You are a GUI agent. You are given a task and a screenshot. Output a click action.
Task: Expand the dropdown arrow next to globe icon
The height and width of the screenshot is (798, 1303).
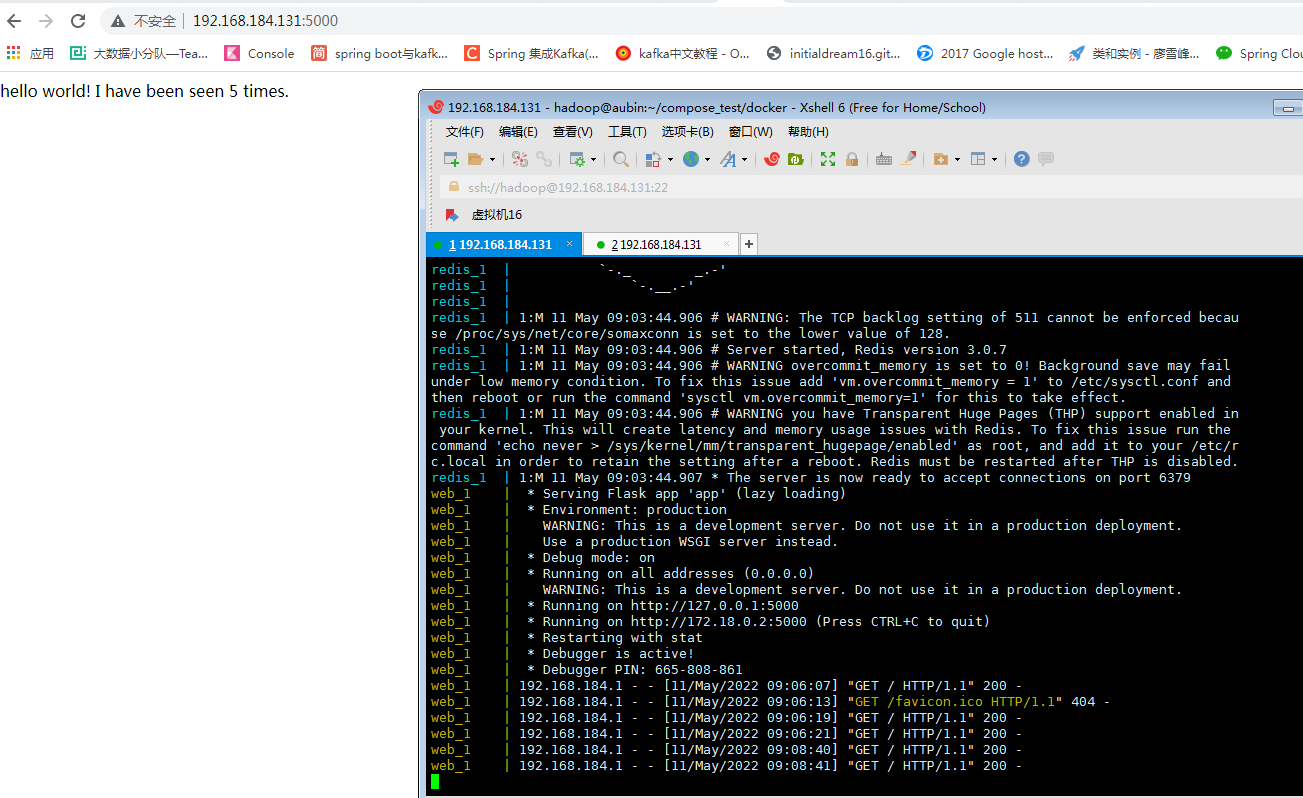click(x=707, y=160)
